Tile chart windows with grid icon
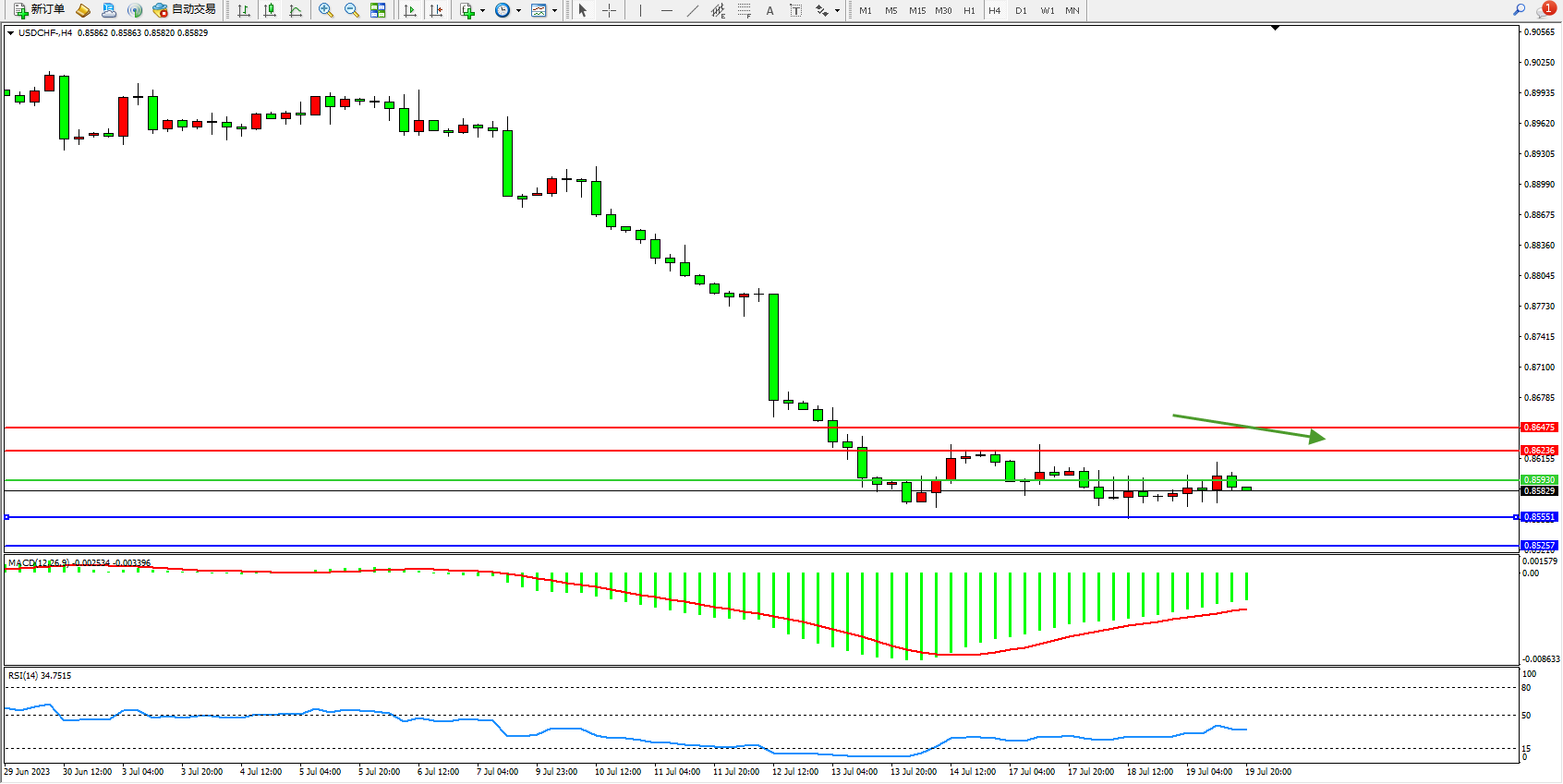This screenshot has width=1563, height=784. tap(378, 10)
